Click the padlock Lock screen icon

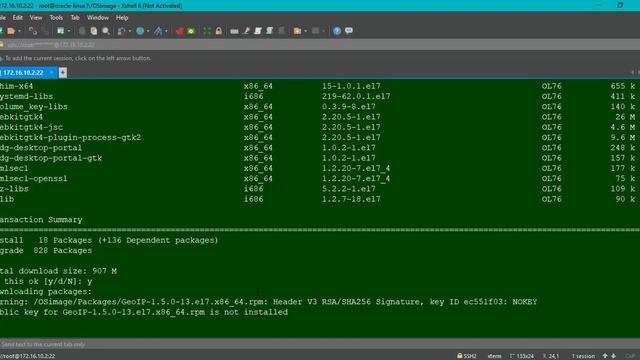tap(219, 31)
